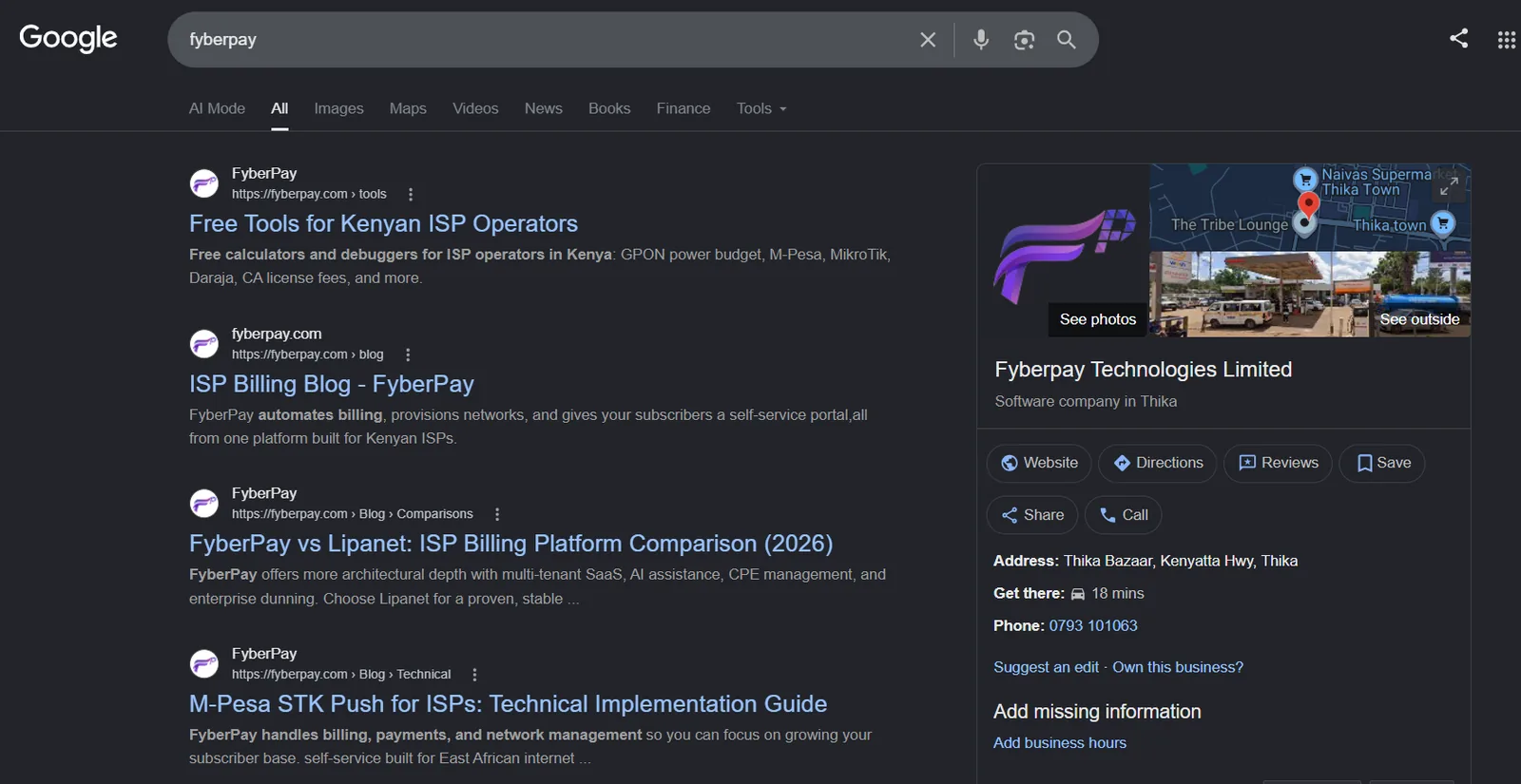The image size is (1521, 784).
Task: Click the magnifying glass search button
Action: coord(1067,40)
